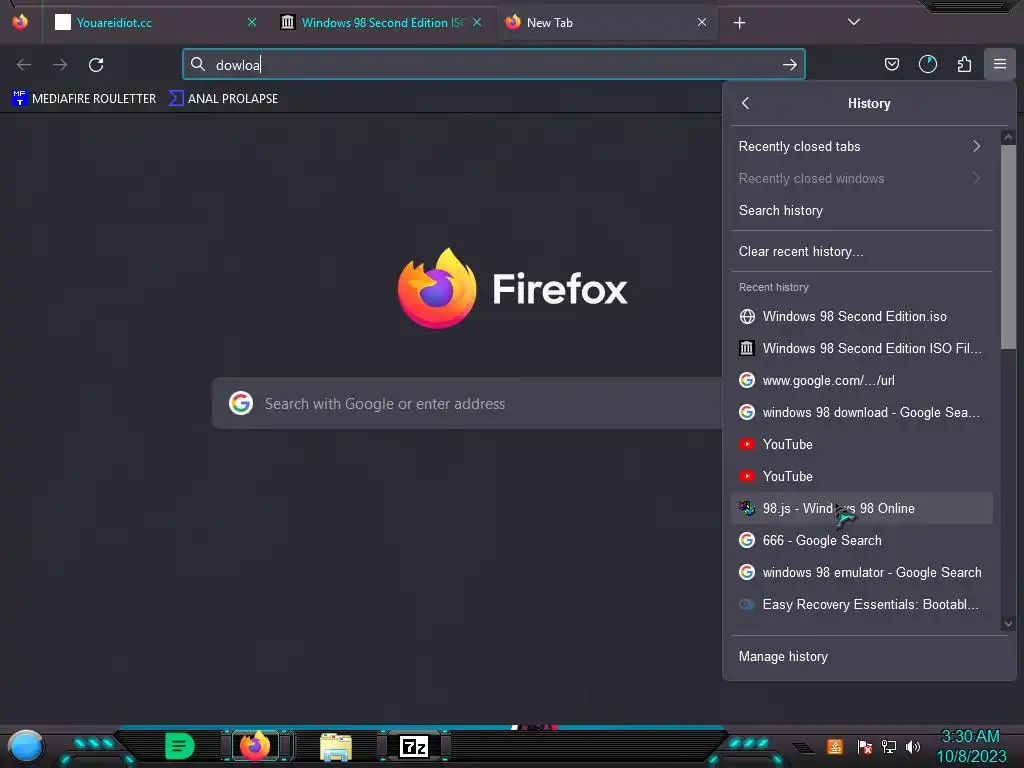Open Windows 98 Second Edition.iso history entry
Image resolution: width=1024 pixels, height=768 pixels.
click(x=861, y=316)
